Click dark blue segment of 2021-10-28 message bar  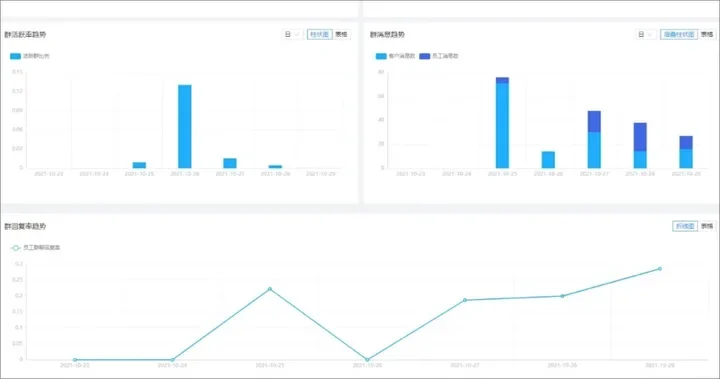[x=640, y=137]
